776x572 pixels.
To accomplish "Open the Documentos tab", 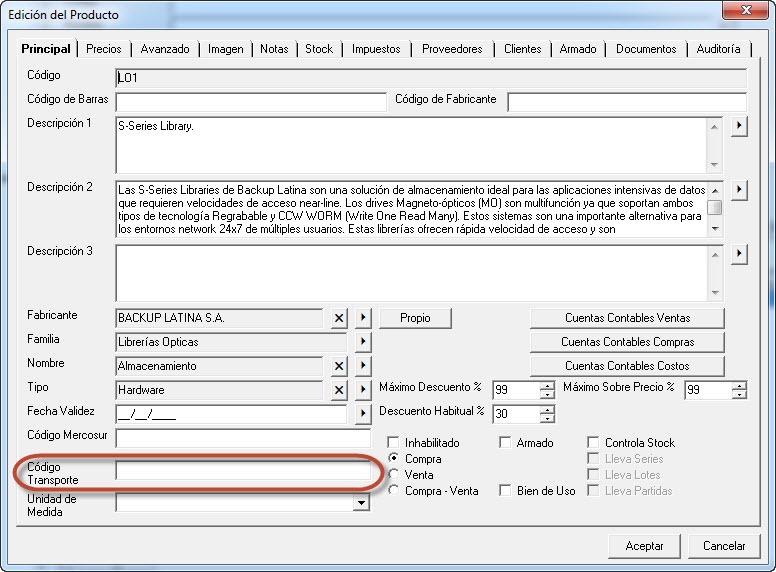I will pyautogui.click(x=646, y=49).
